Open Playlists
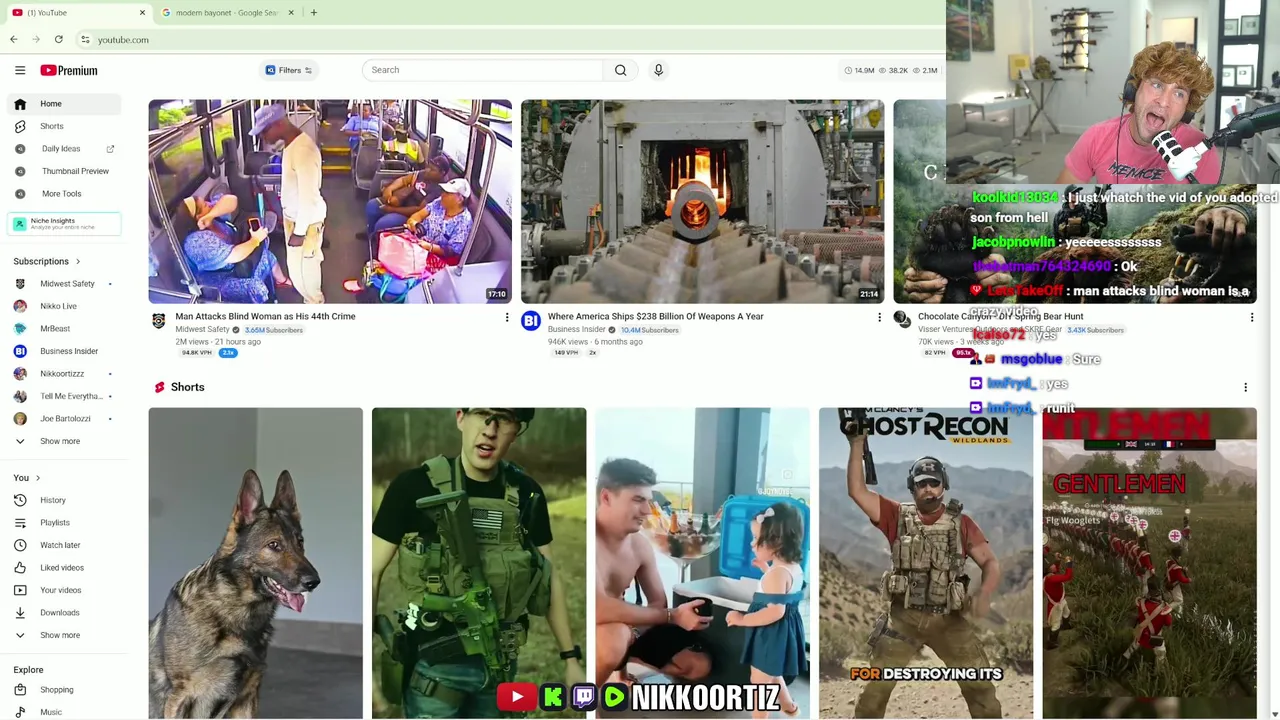The height and width of the screenshot is (720, 1280). 64,523
